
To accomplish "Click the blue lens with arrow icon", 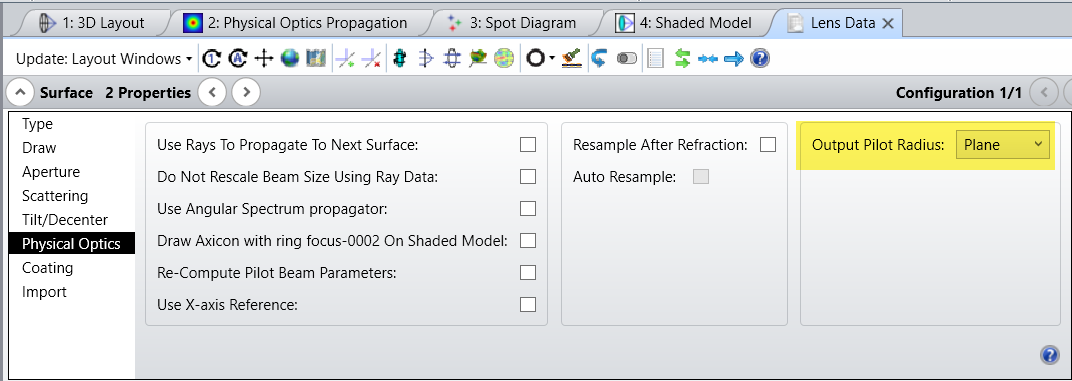I will click(x=426, y=59).
